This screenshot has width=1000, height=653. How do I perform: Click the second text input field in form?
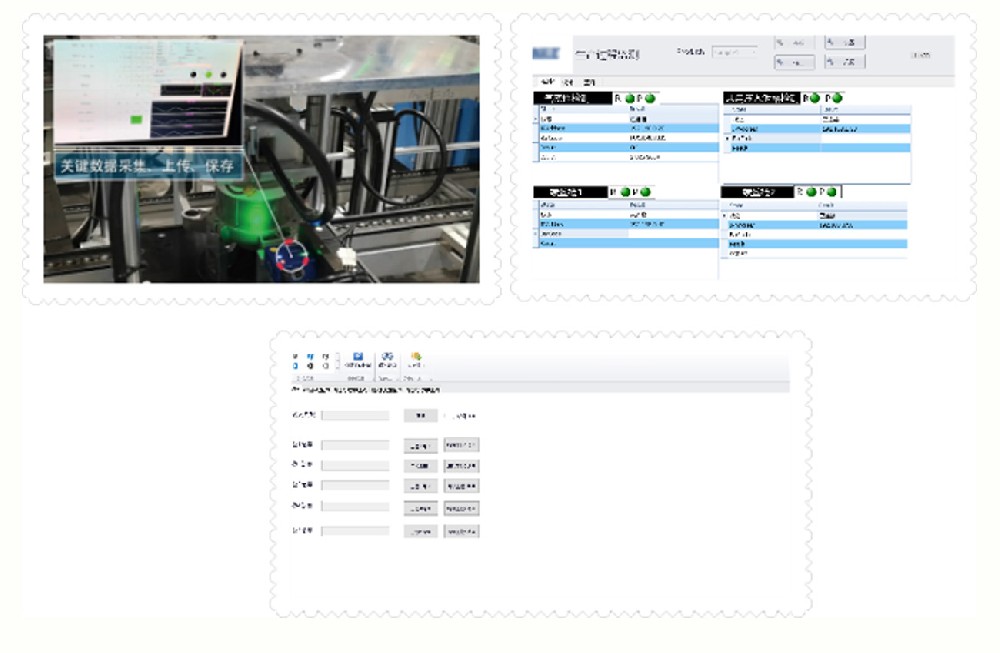pyautogui.click(x=355, y=445)
